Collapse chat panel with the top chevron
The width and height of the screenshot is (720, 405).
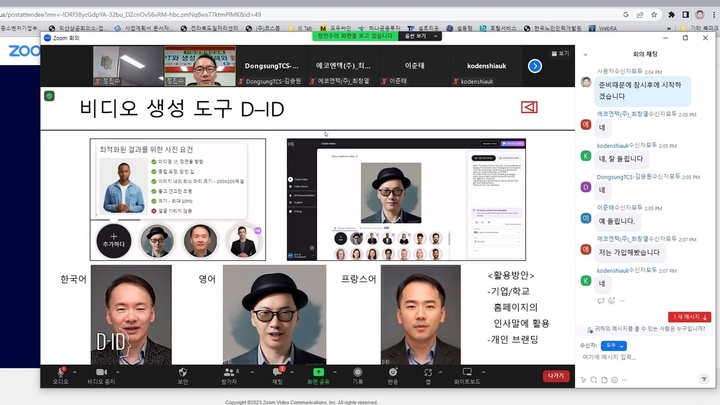(585, 55)
